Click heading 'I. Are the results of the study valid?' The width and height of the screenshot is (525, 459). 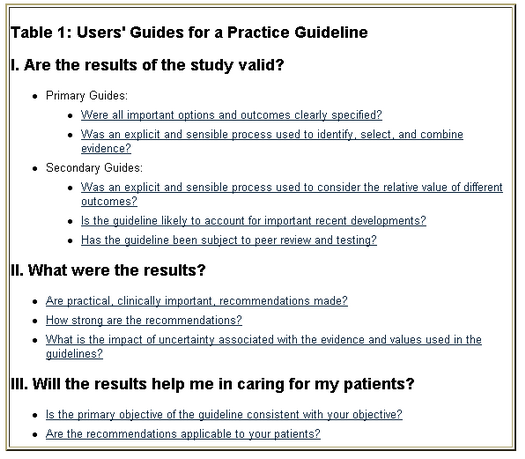point(147,65)
